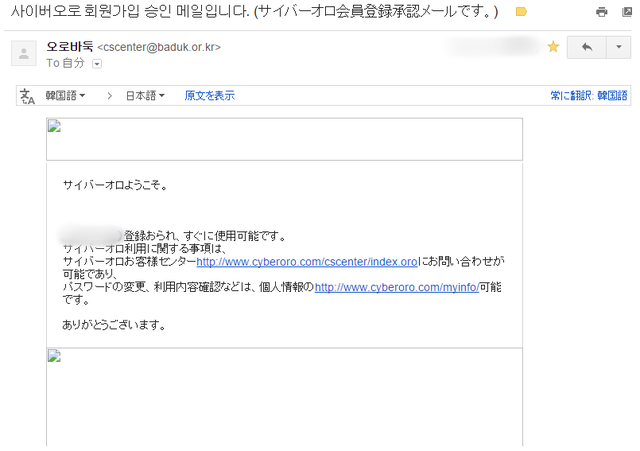Toggle the star on this email

click(553, 47)
